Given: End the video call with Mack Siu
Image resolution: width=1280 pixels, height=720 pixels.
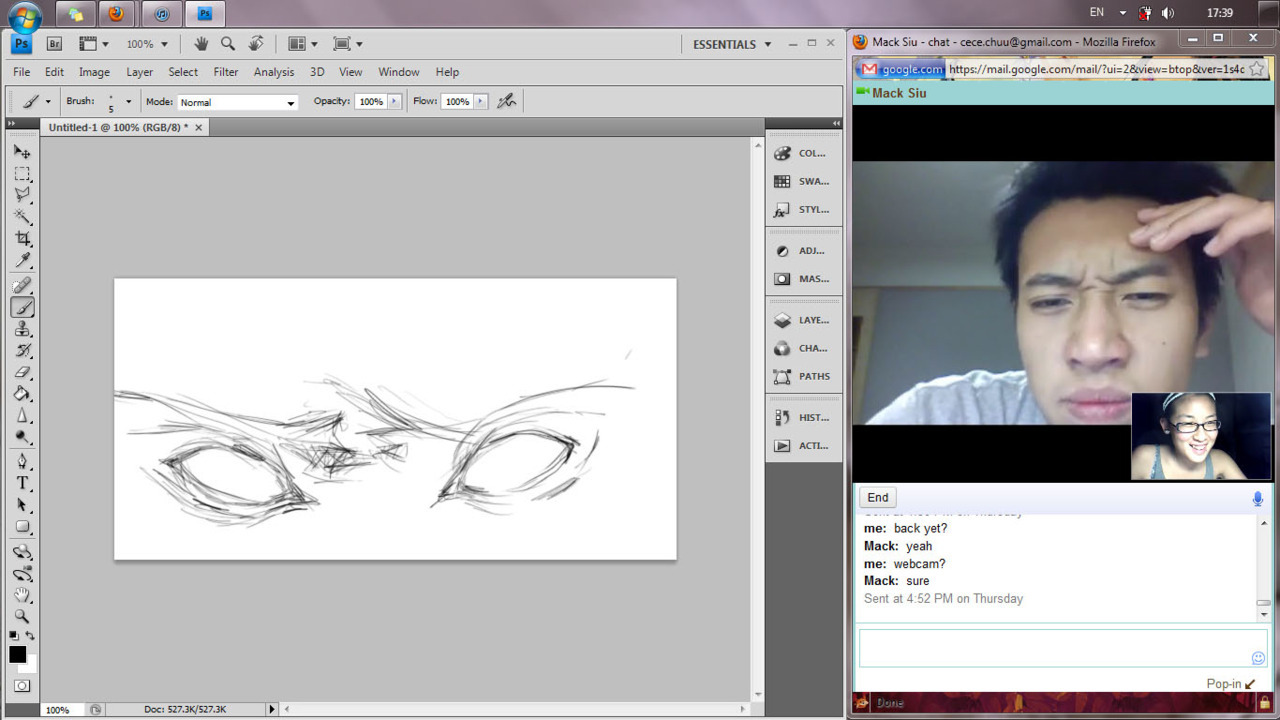Looking at the screenshot, I should pos(878,498).
